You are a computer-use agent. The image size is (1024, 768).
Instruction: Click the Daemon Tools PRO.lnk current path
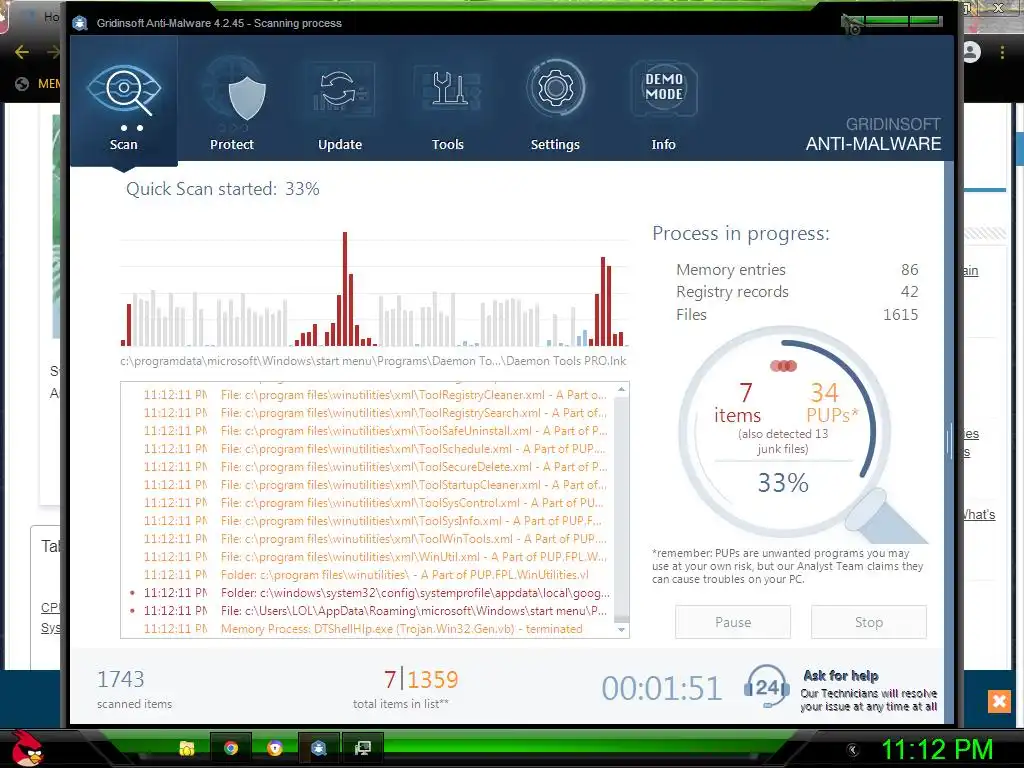click(373, 361)
